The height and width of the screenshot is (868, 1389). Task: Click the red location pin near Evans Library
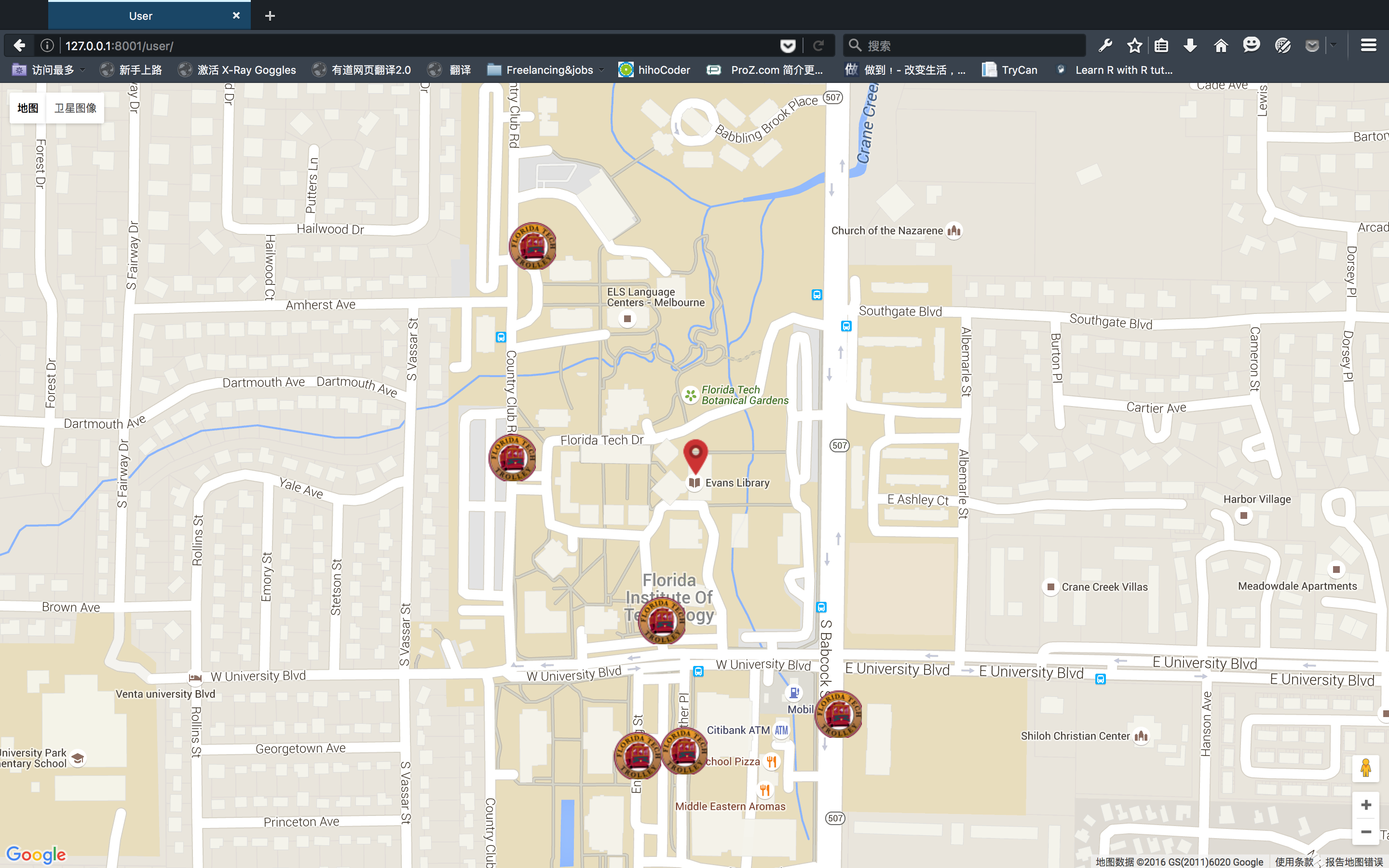695,455
